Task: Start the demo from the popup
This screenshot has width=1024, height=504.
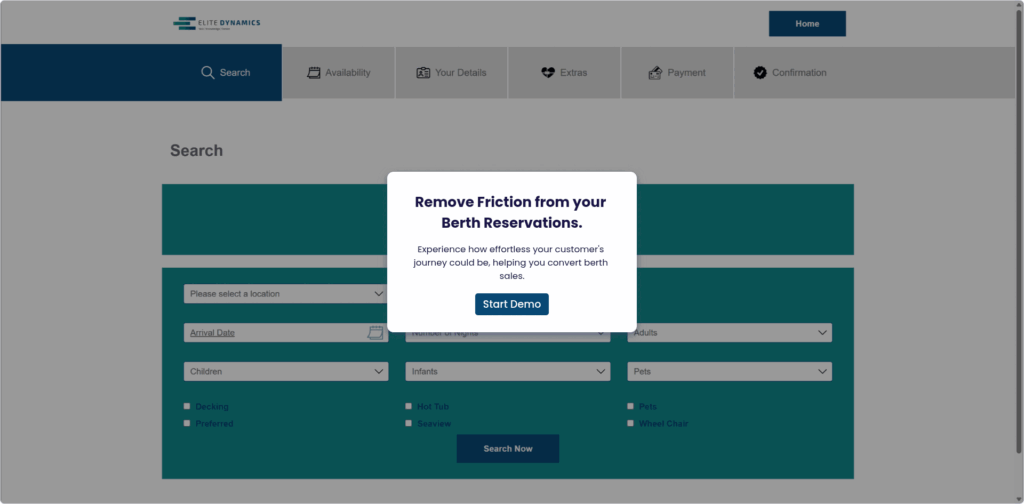Action: tap(512, 304)
